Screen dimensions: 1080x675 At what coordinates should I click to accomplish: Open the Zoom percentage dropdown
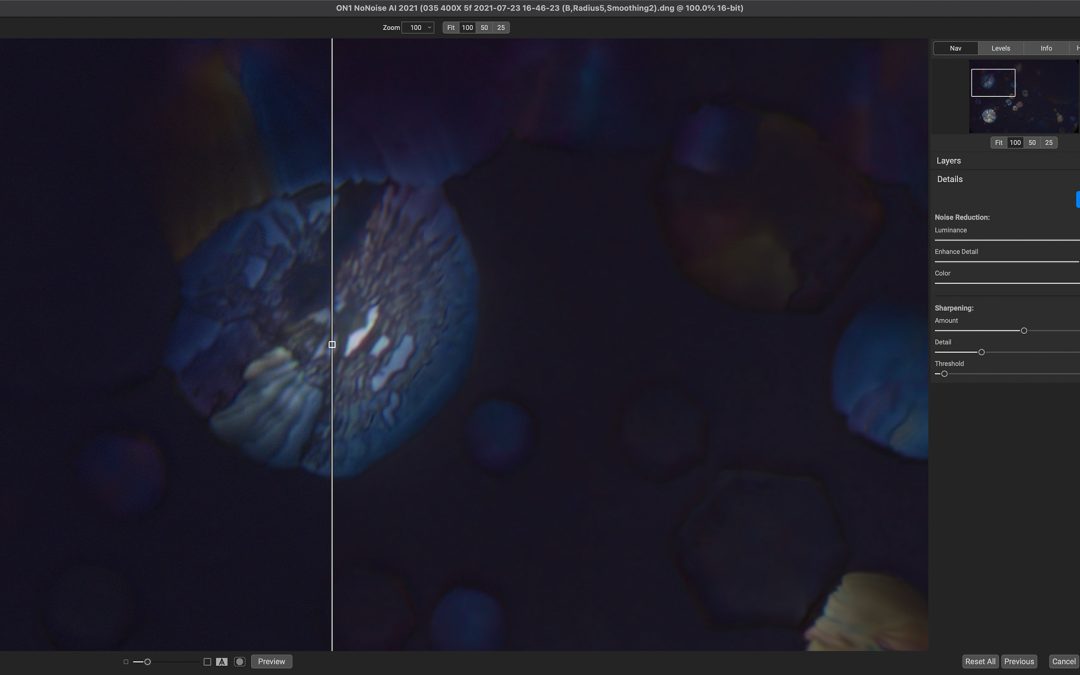coord(417,28)
